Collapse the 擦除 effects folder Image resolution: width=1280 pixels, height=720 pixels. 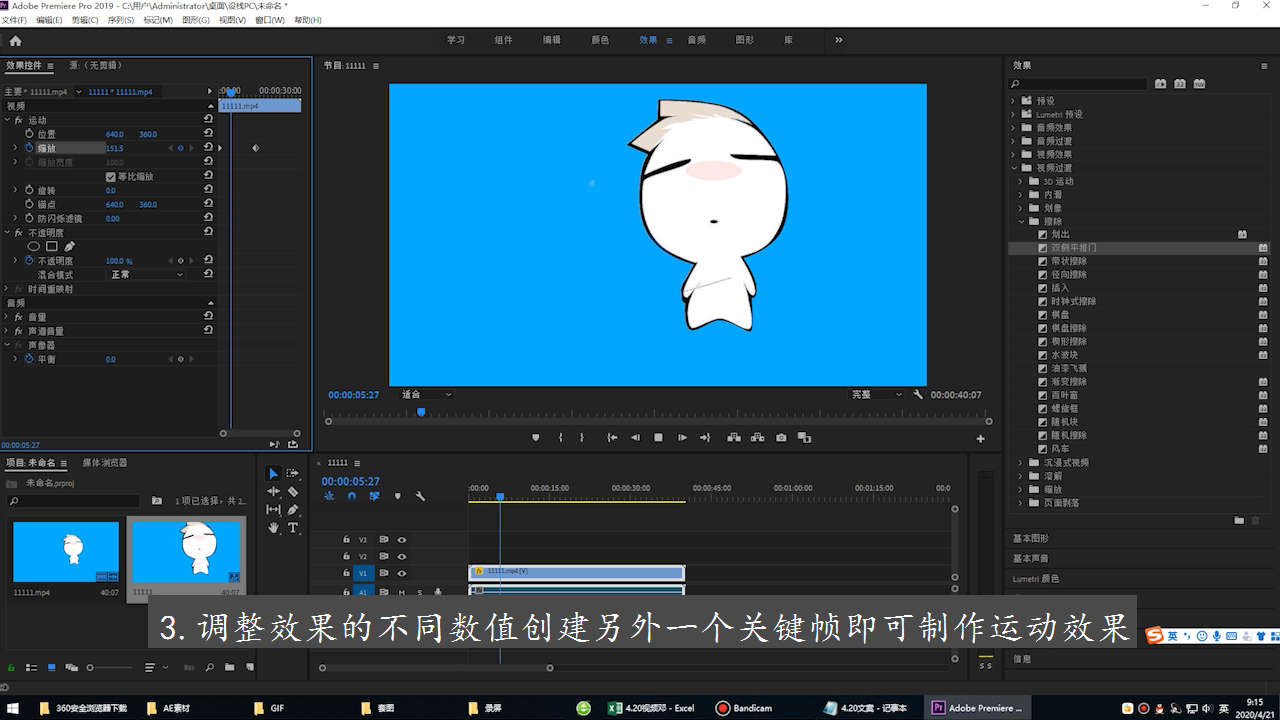point(1021,222)
